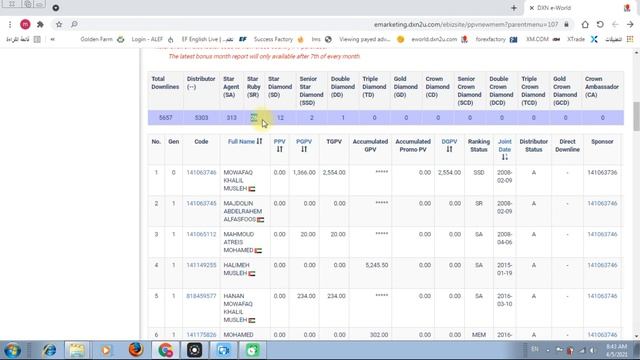Reload the page with the refresh icon
This screenshot has width=640, height=360.
point(600,24)
